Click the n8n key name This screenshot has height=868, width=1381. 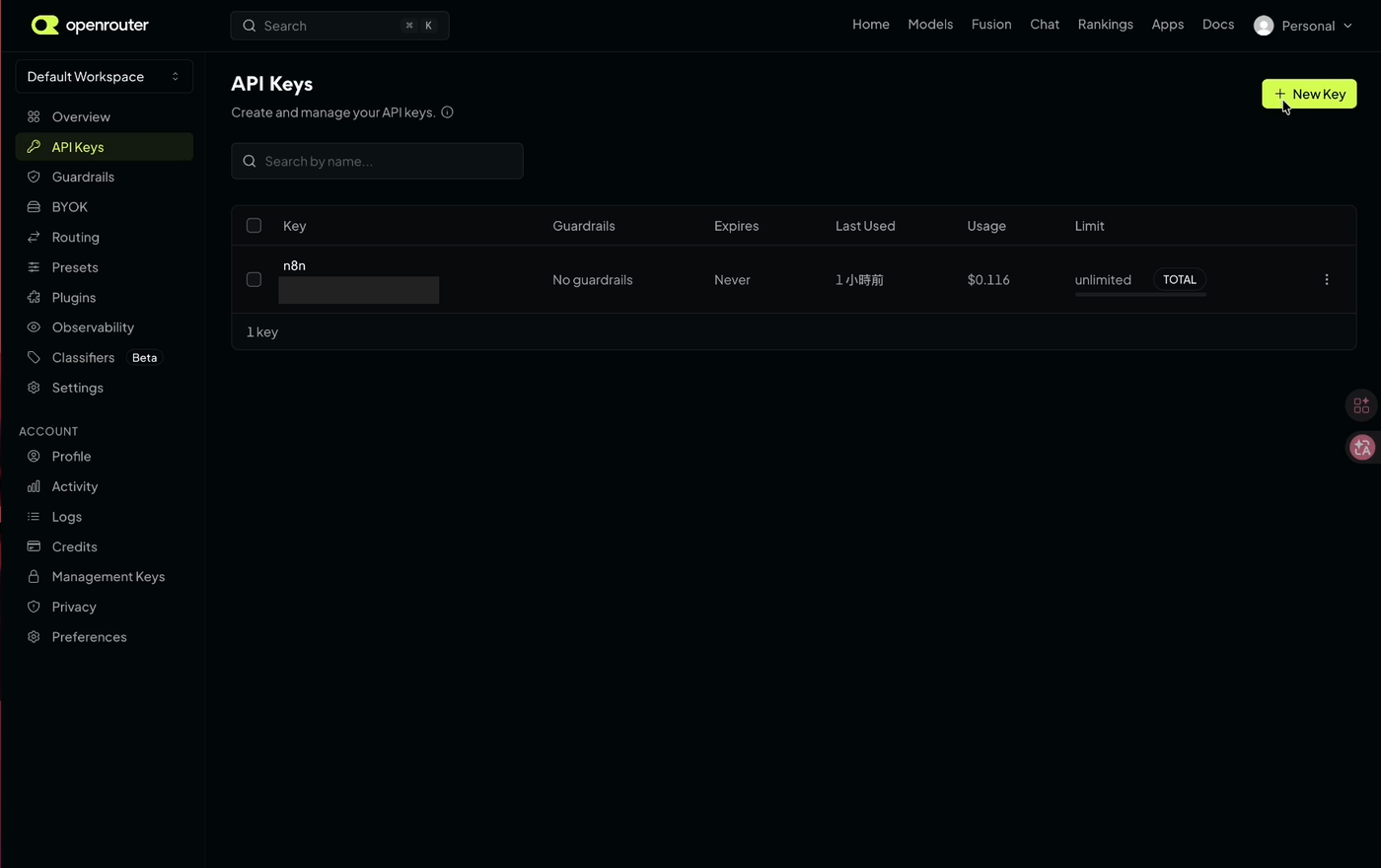(294, 265)
